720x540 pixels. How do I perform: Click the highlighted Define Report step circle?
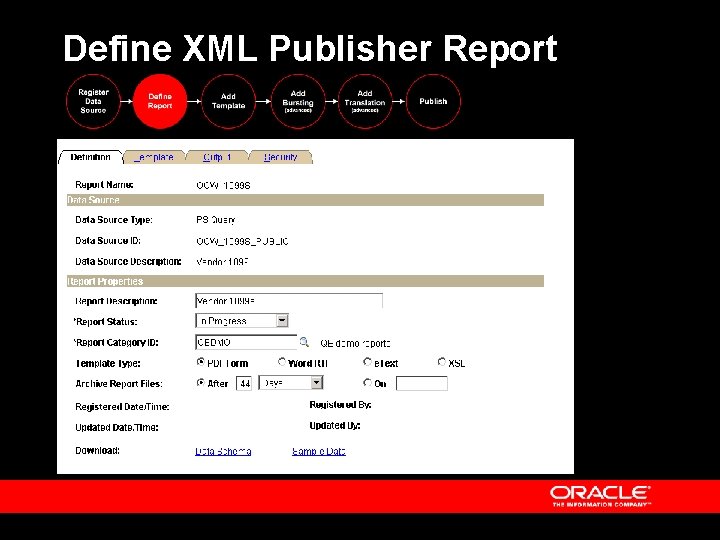point(160,101)
